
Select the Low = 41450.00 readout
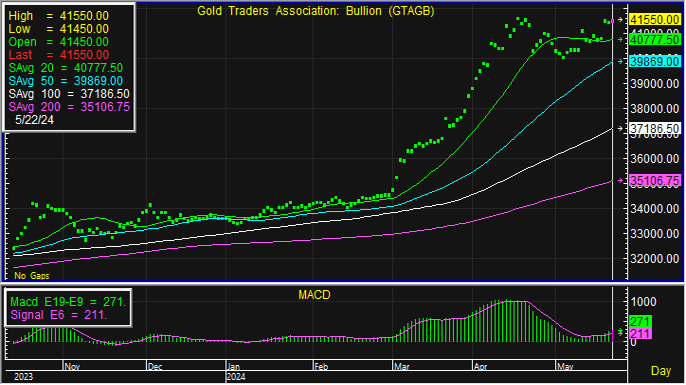59,29
